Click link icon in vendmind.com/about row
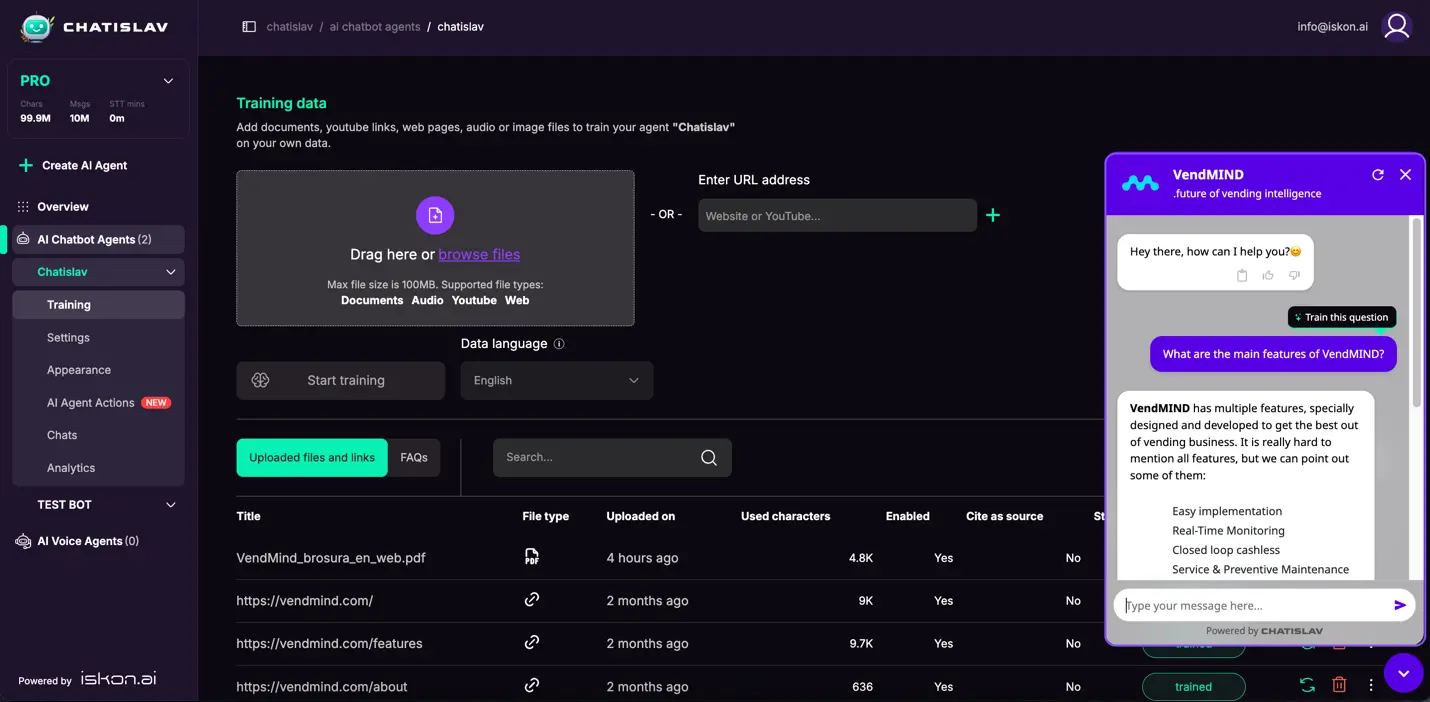 [532, 686]
